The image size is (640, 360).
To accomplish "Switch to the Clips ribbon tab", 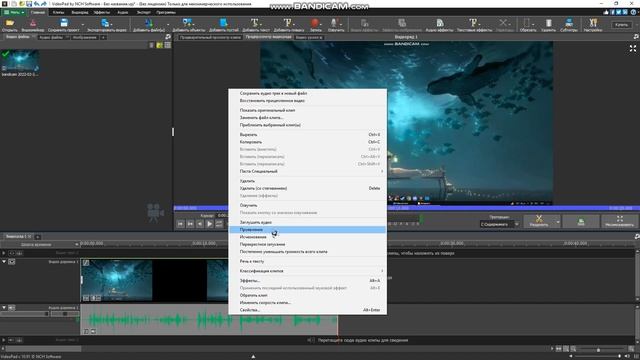I will (x=58, y=12).
